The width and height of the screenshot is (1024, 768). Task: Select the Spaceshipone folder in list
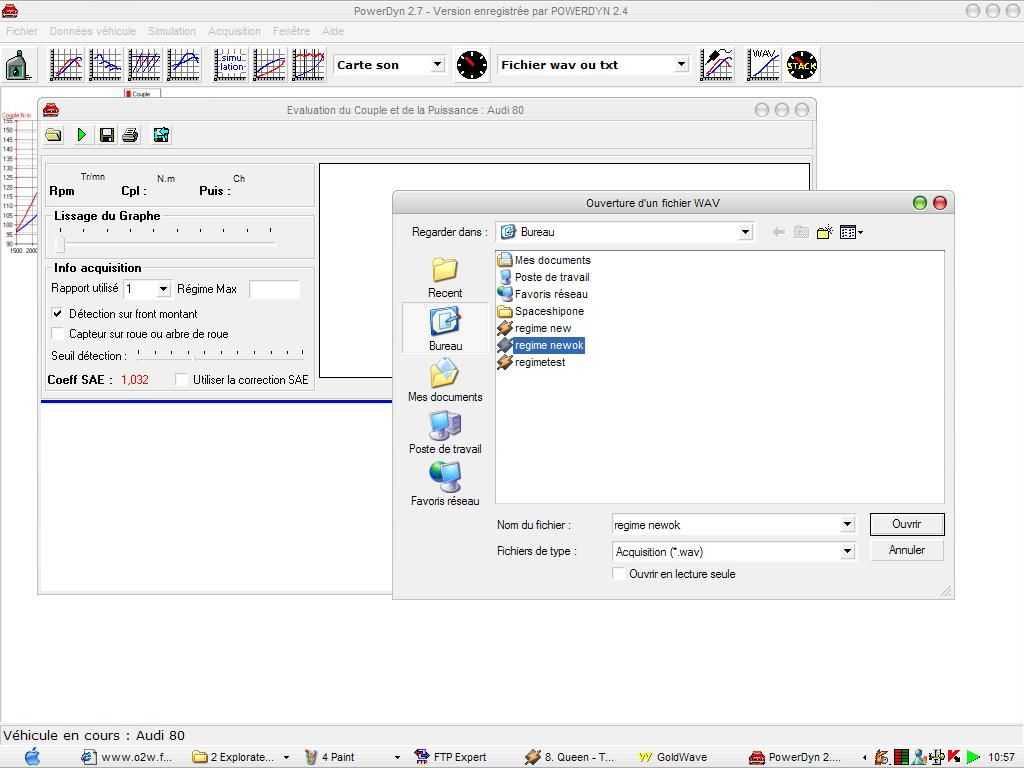(541, 311)
